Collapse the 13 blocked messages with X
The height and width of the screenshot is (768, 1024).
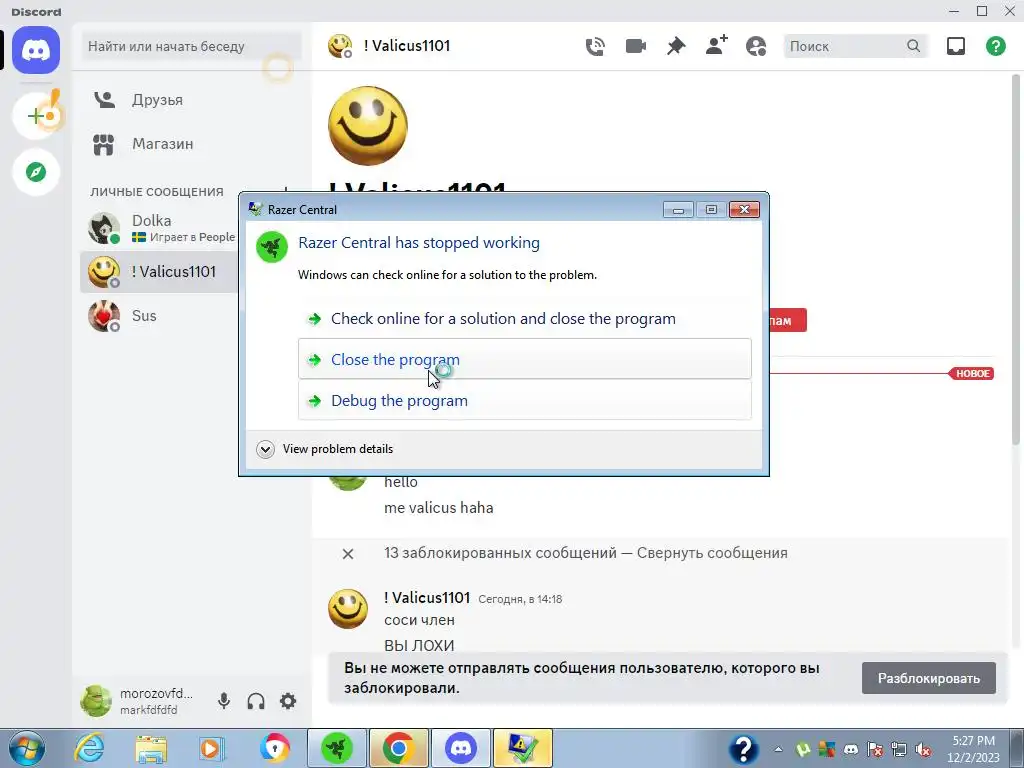[x=348, y=554]
